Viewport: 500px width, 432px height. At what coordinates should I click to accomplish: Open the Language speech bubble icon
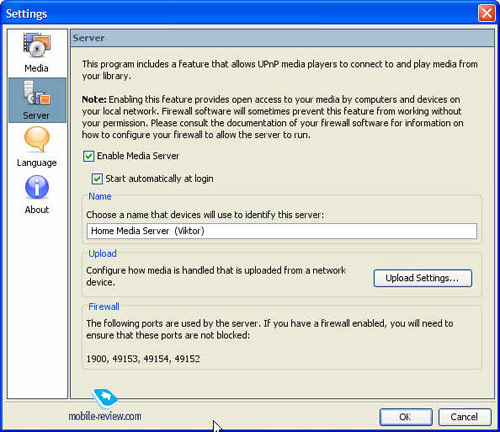click(x=37, y=139)
